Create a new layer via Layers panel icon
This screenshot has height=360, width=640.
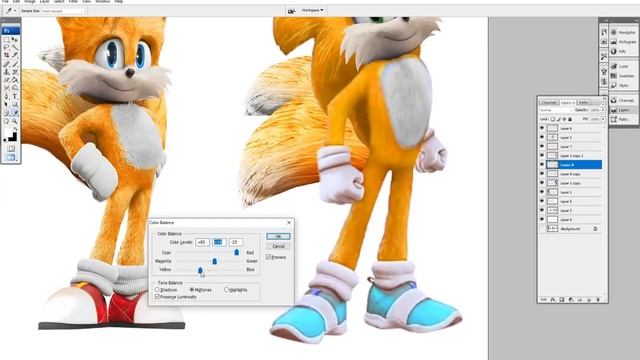click(x=589, y=300)
